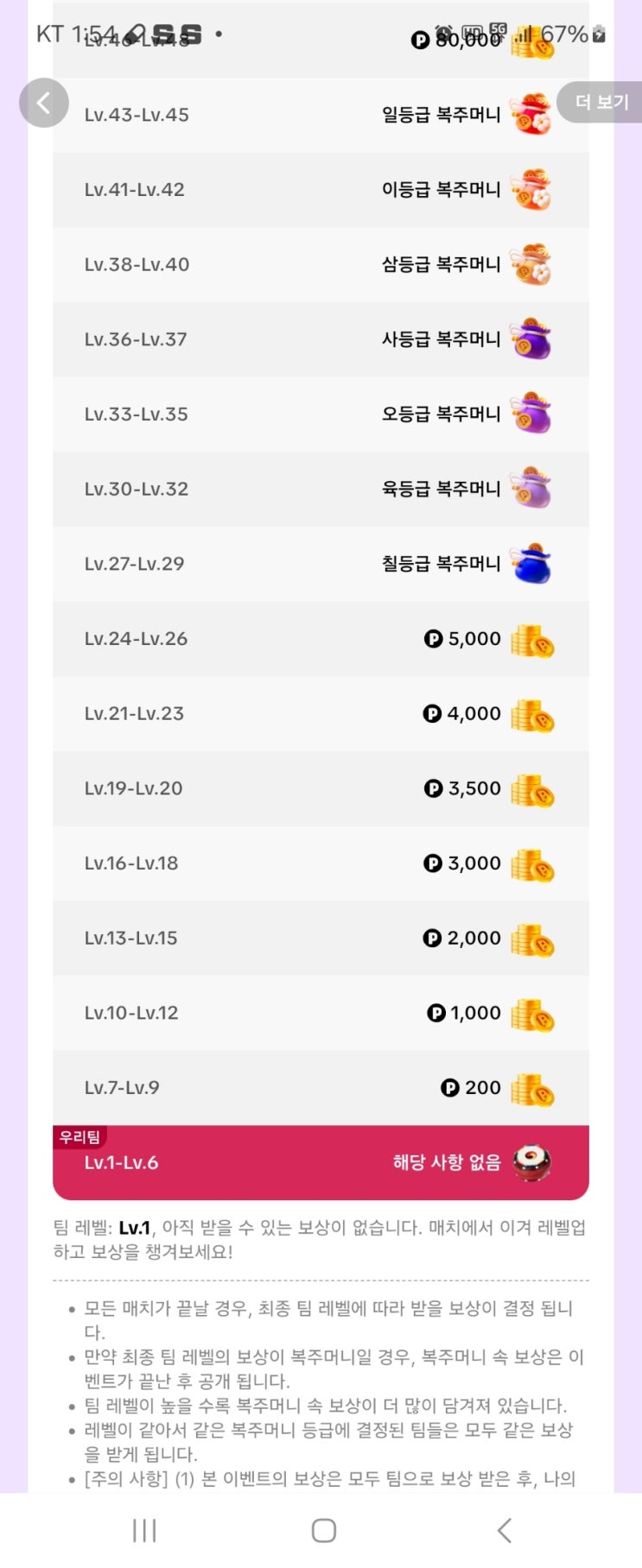Tap the 육등급 복주머니 lavender pouch icon
The image size is (642, 1568).
[x=531, y=489]
